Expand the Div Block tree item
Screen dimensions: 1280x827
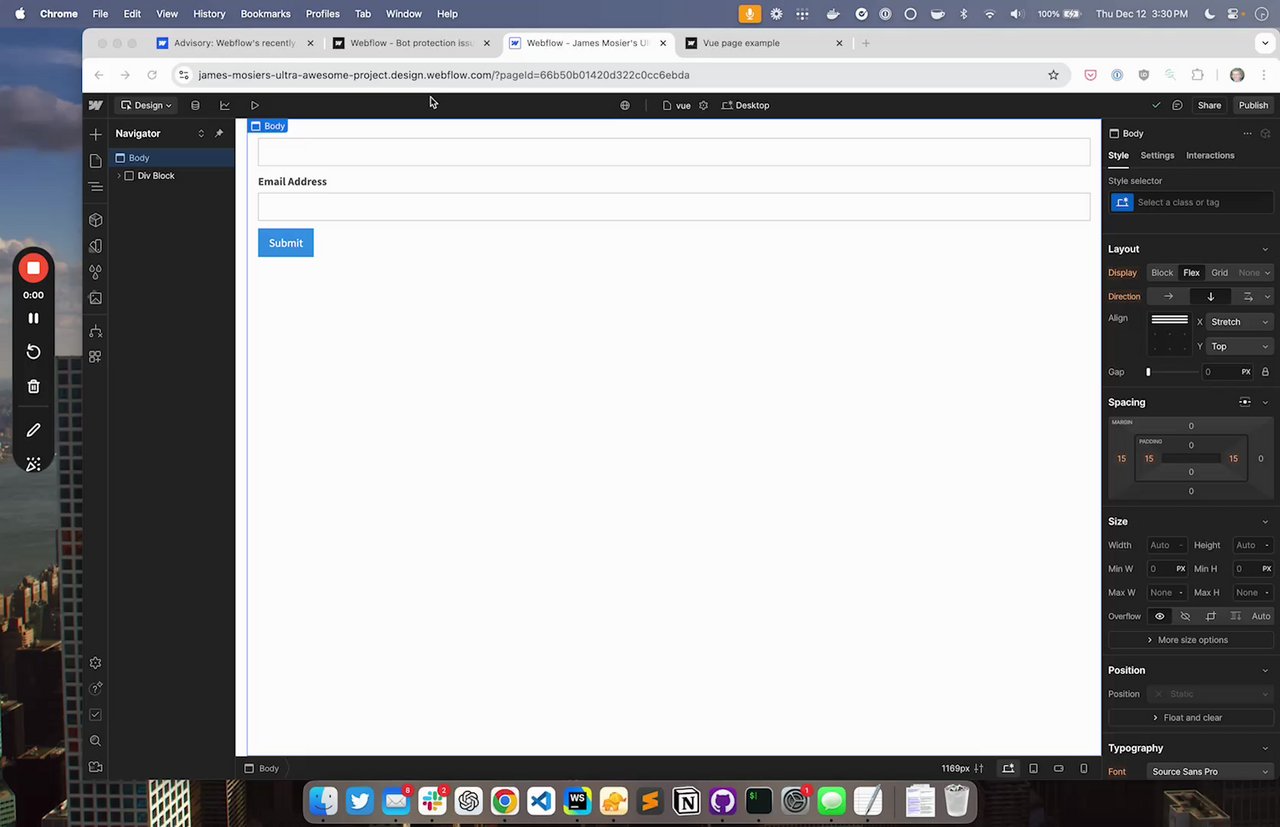[x=119, y=176]
